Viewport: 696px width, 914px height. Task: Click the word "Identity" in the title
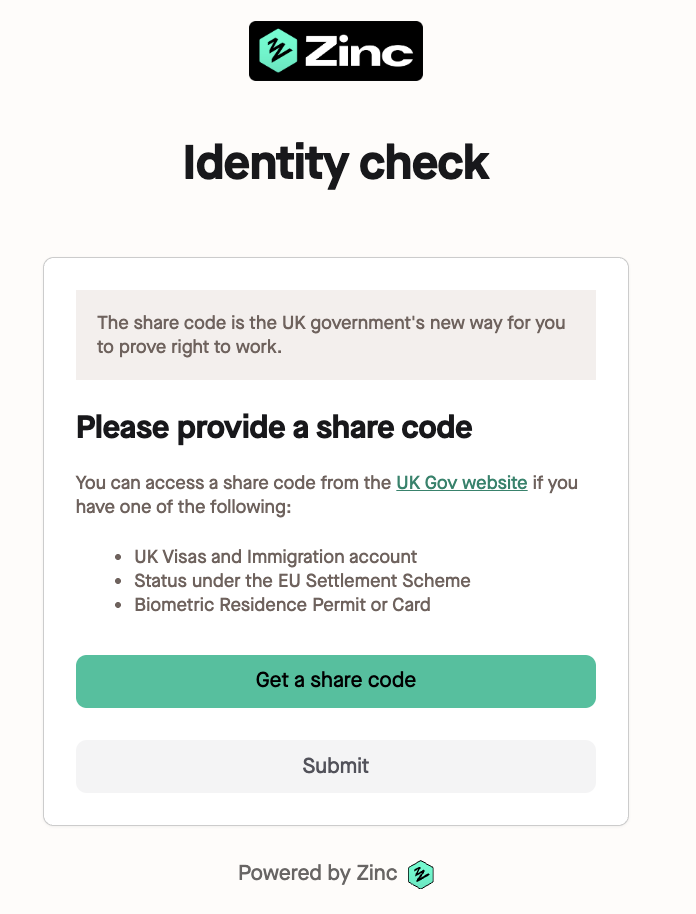pos(258,163)
